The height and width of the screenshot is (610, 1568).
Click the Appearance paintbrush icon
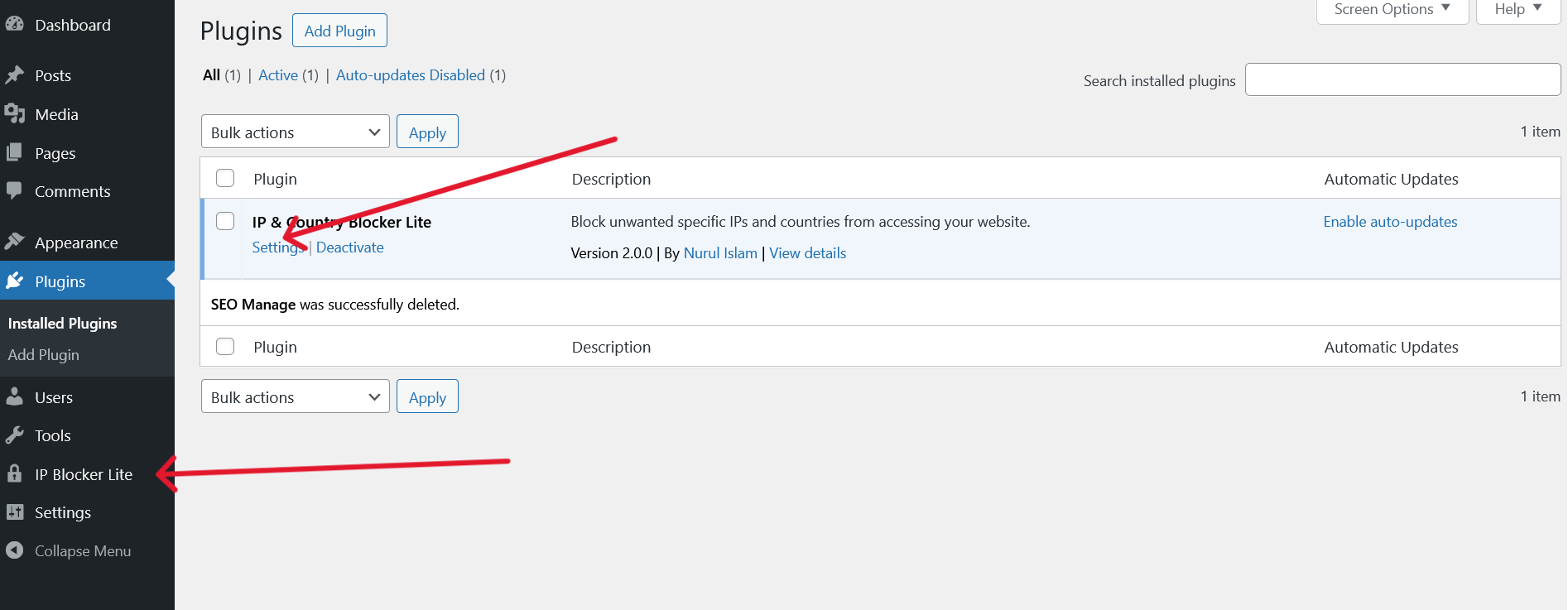pyautogui.click(x=14, y=242)
